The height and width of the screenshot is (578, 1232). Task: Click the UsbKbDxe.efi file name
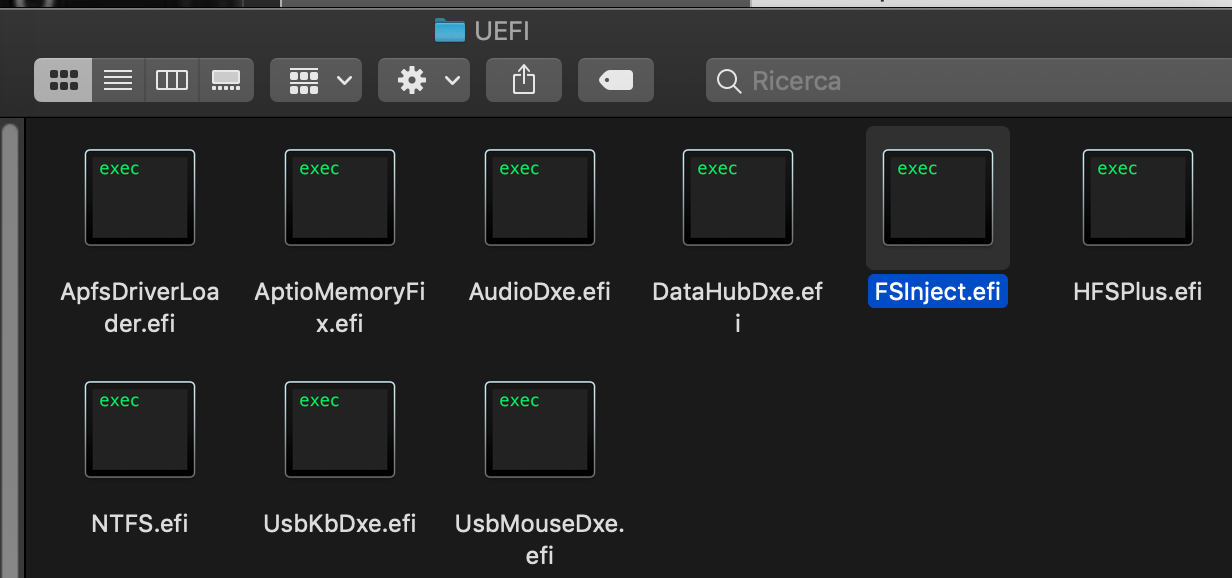(x=340, y=524)
